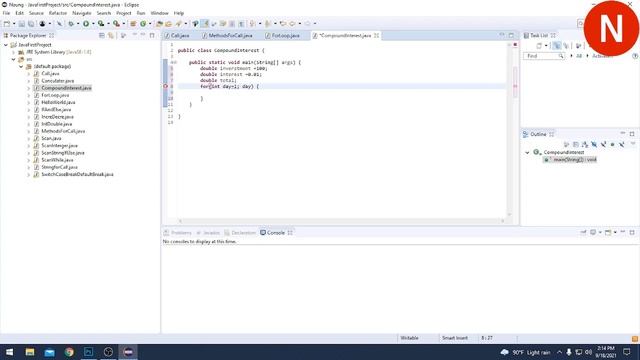Open the Navigate menu
This screenshot has width=640, height=360.
click(82, 13)
